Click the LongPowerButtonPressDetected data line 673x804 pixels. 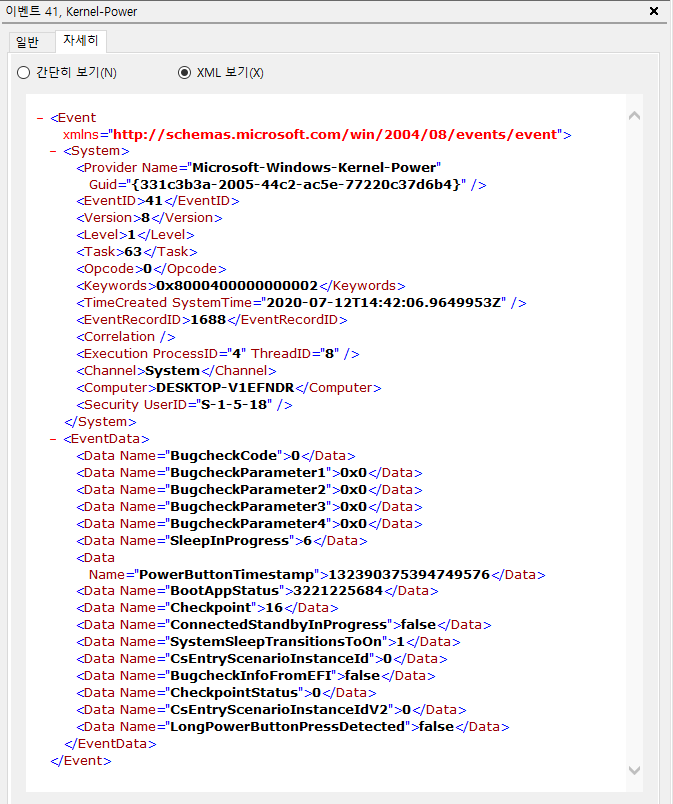[x=270, y=727]
